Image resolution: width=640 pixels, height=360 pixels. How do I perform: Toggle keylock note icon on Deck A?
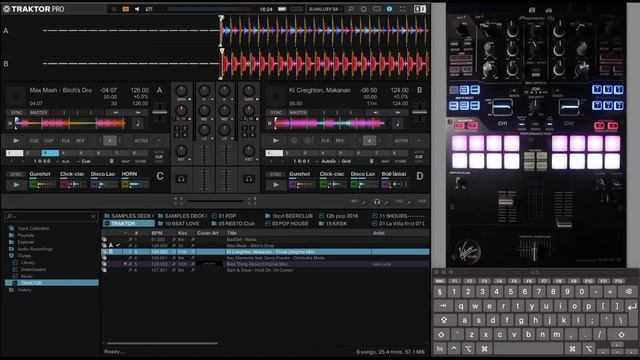coord(138,123)
